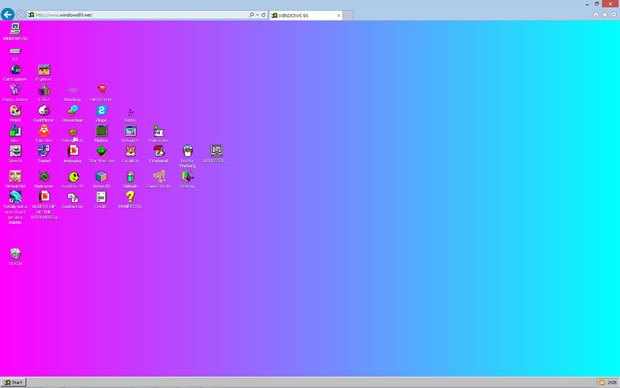Open the LSDJ icon
620x388 pixels.
tap(44, 93)
